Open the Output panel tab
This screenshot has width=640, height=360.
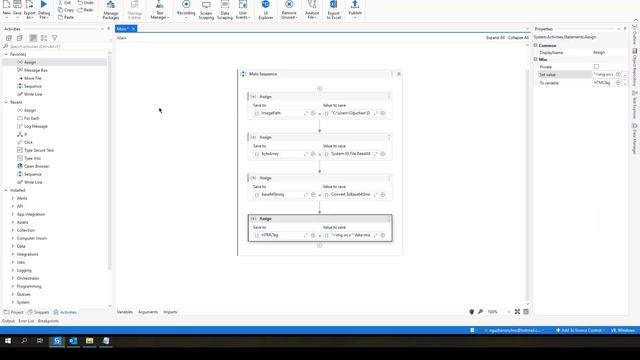pos(8,321)
